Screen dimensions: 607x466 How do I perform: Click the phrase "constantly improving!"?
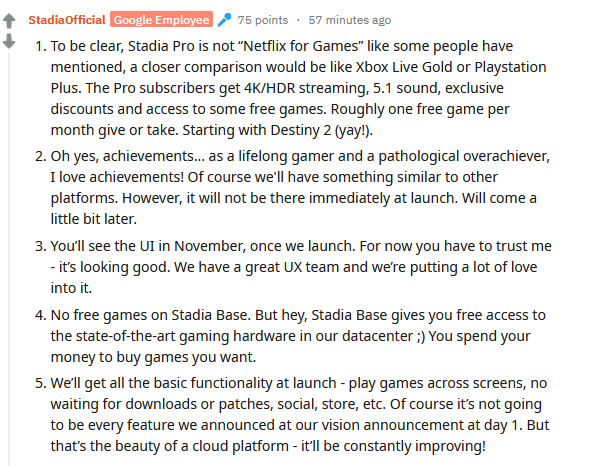pos(414,446)
